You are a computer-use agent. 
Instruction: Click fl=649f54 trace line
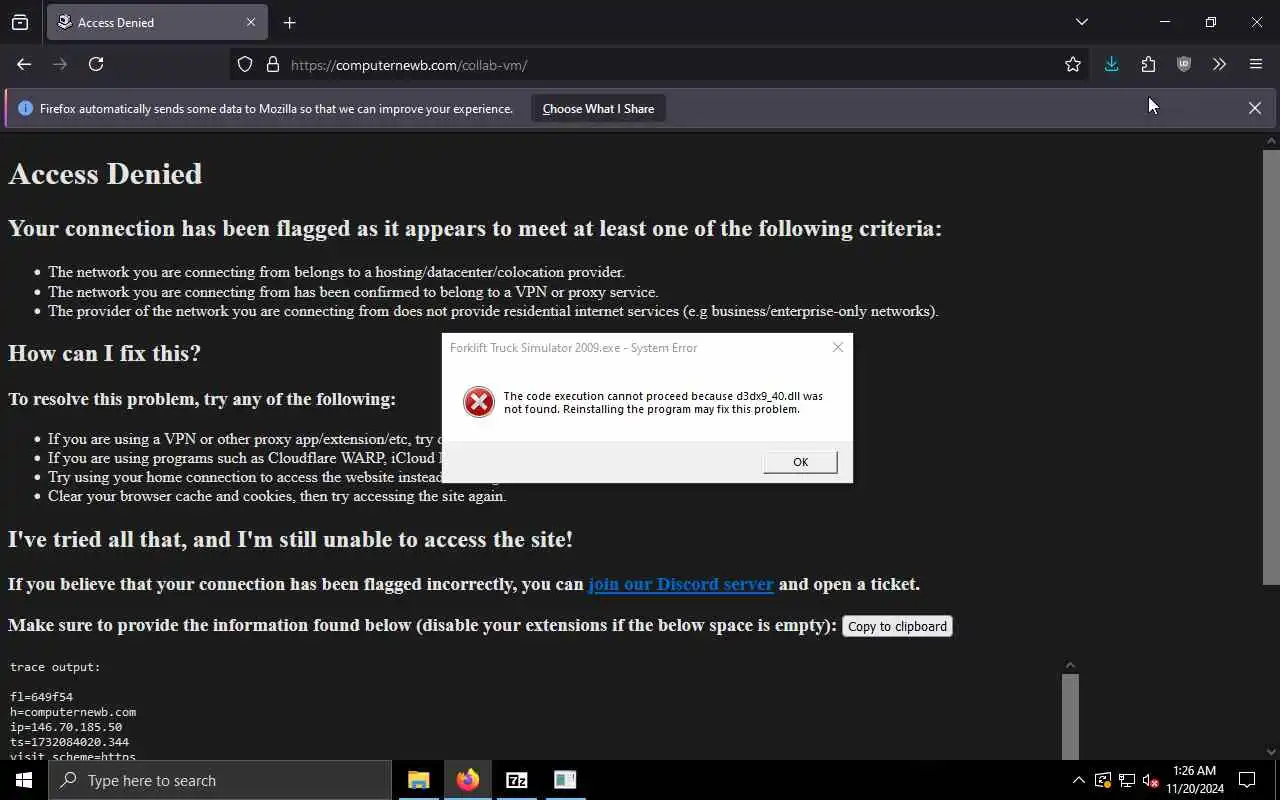pos(41,697)
